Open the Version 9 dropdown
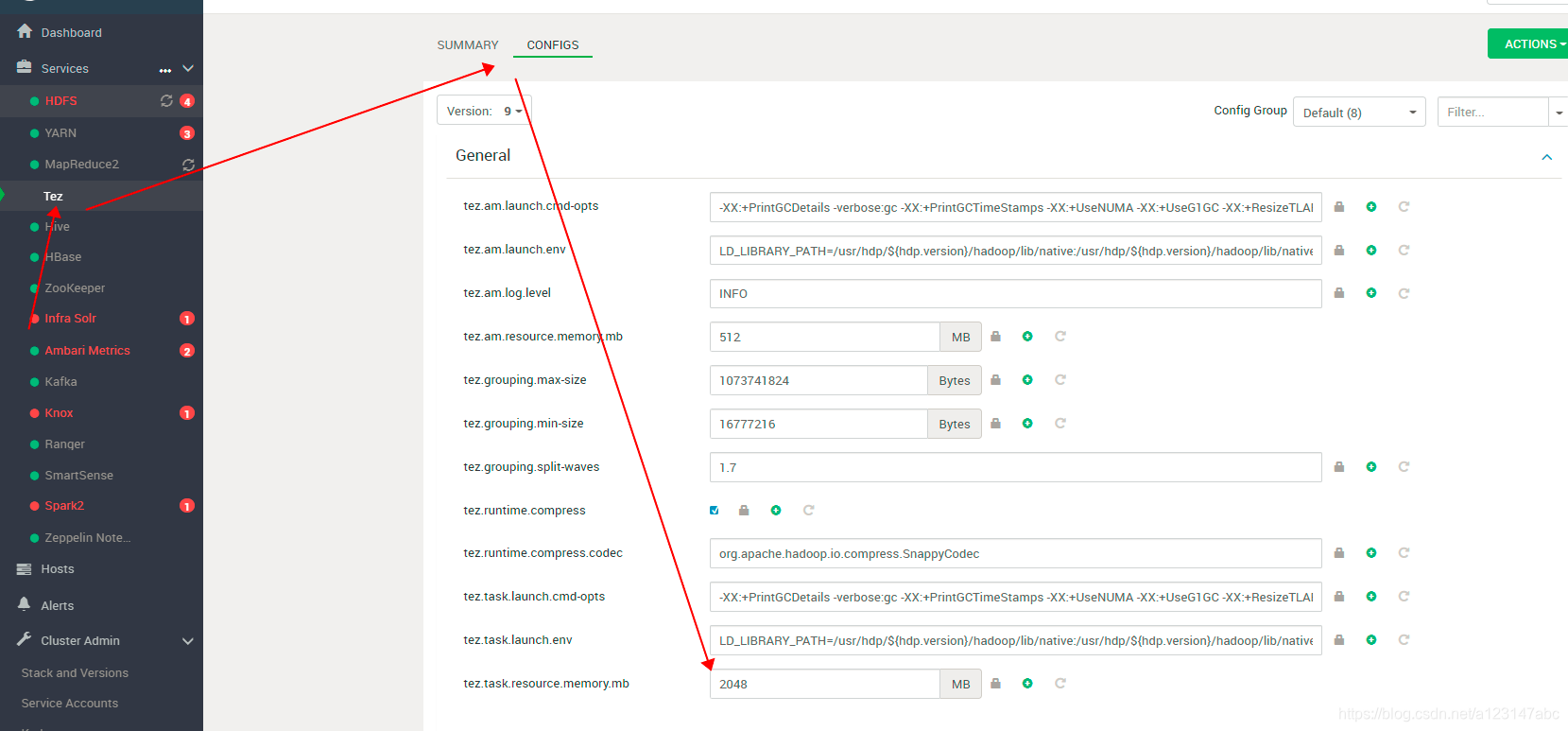The width and height of the screenshot is (1568, 731). [x=484, y=111]
